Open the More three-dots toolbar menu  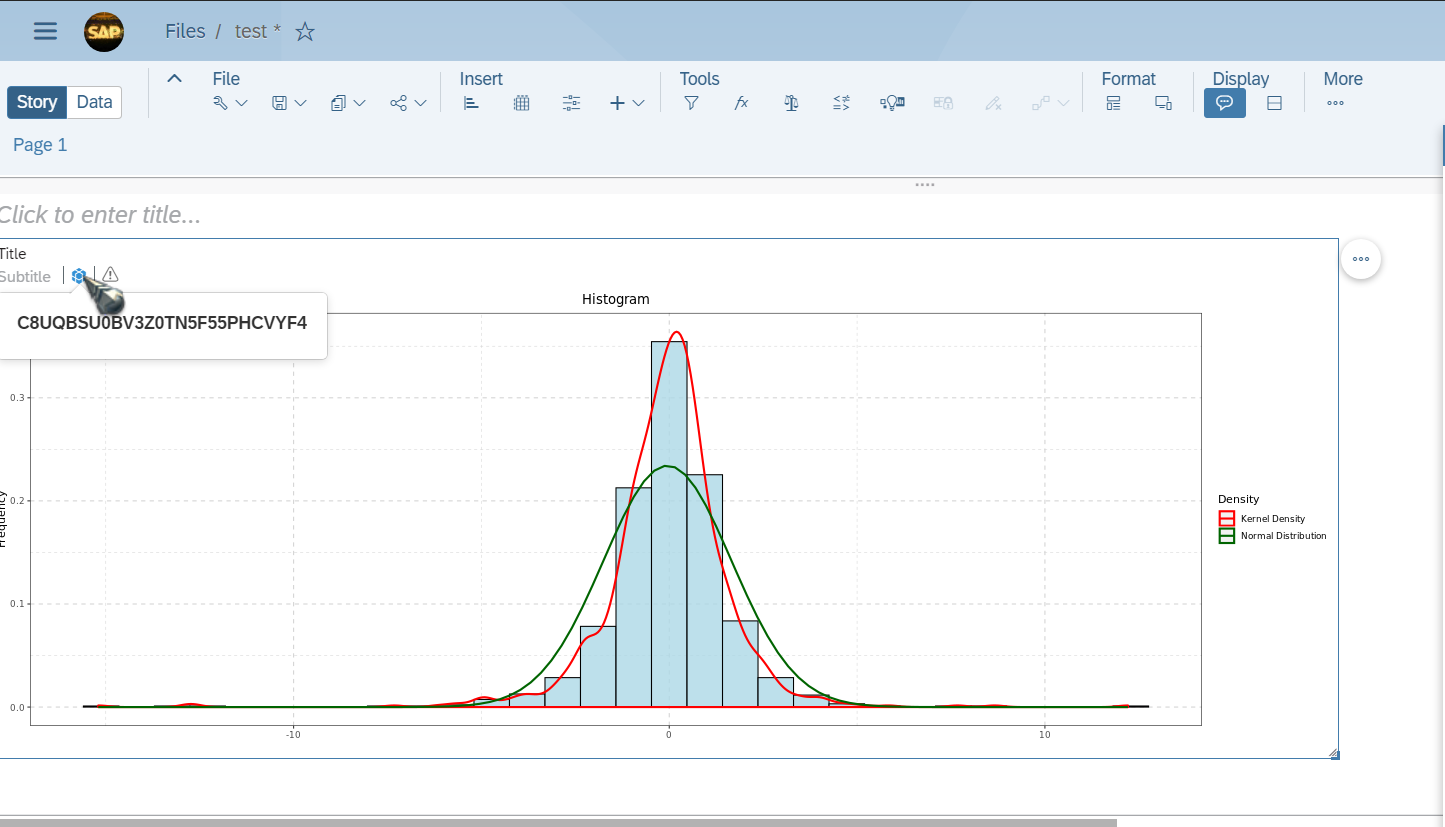(1335, 102)
